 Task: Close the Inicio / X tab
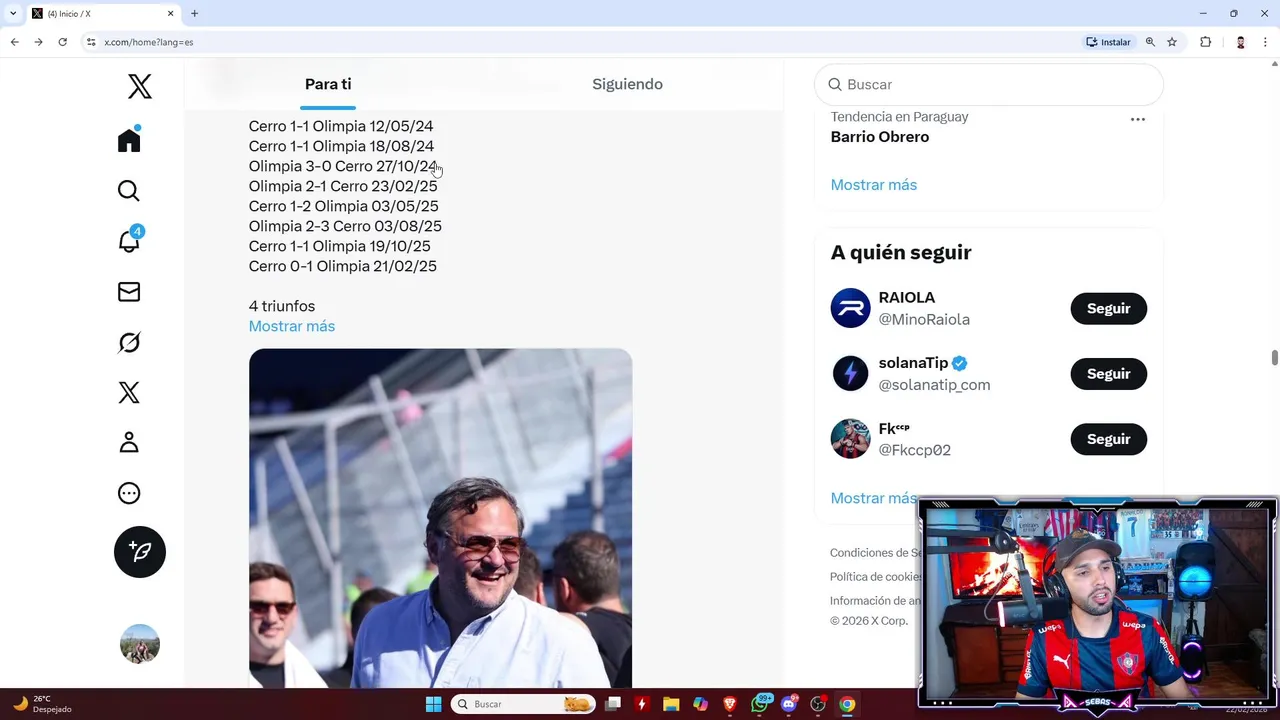170,13
